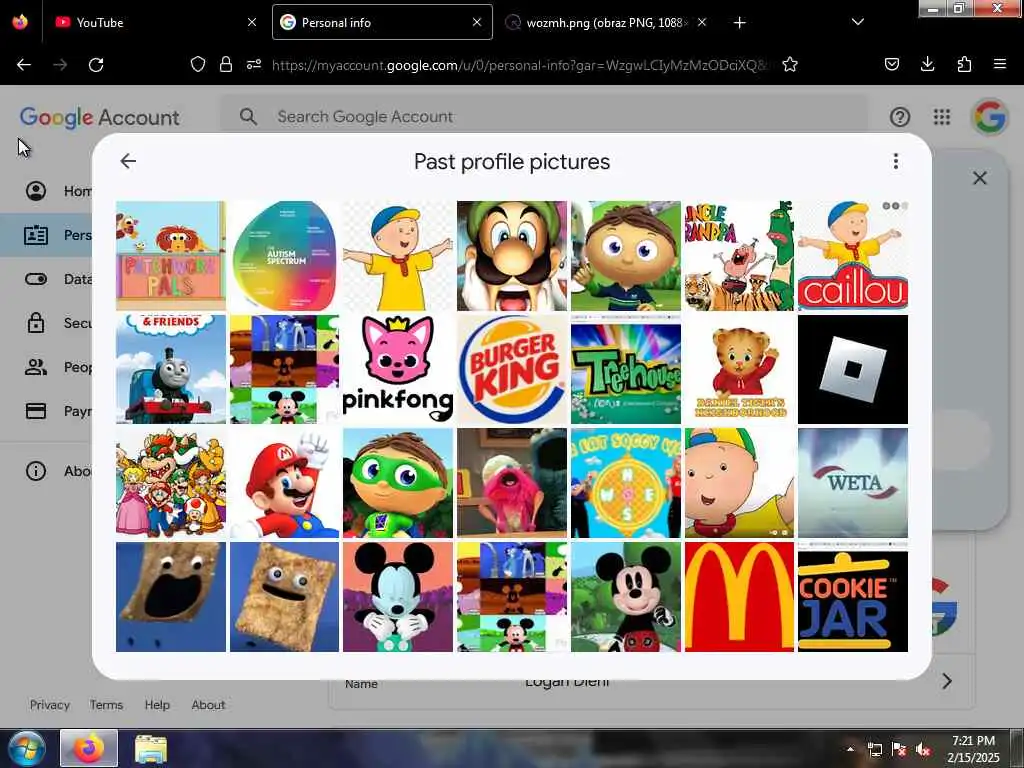The width and height of the screenshot is (1024, 768).
Task: Select the Luigi face picture
Action: (x=512, y=255)
